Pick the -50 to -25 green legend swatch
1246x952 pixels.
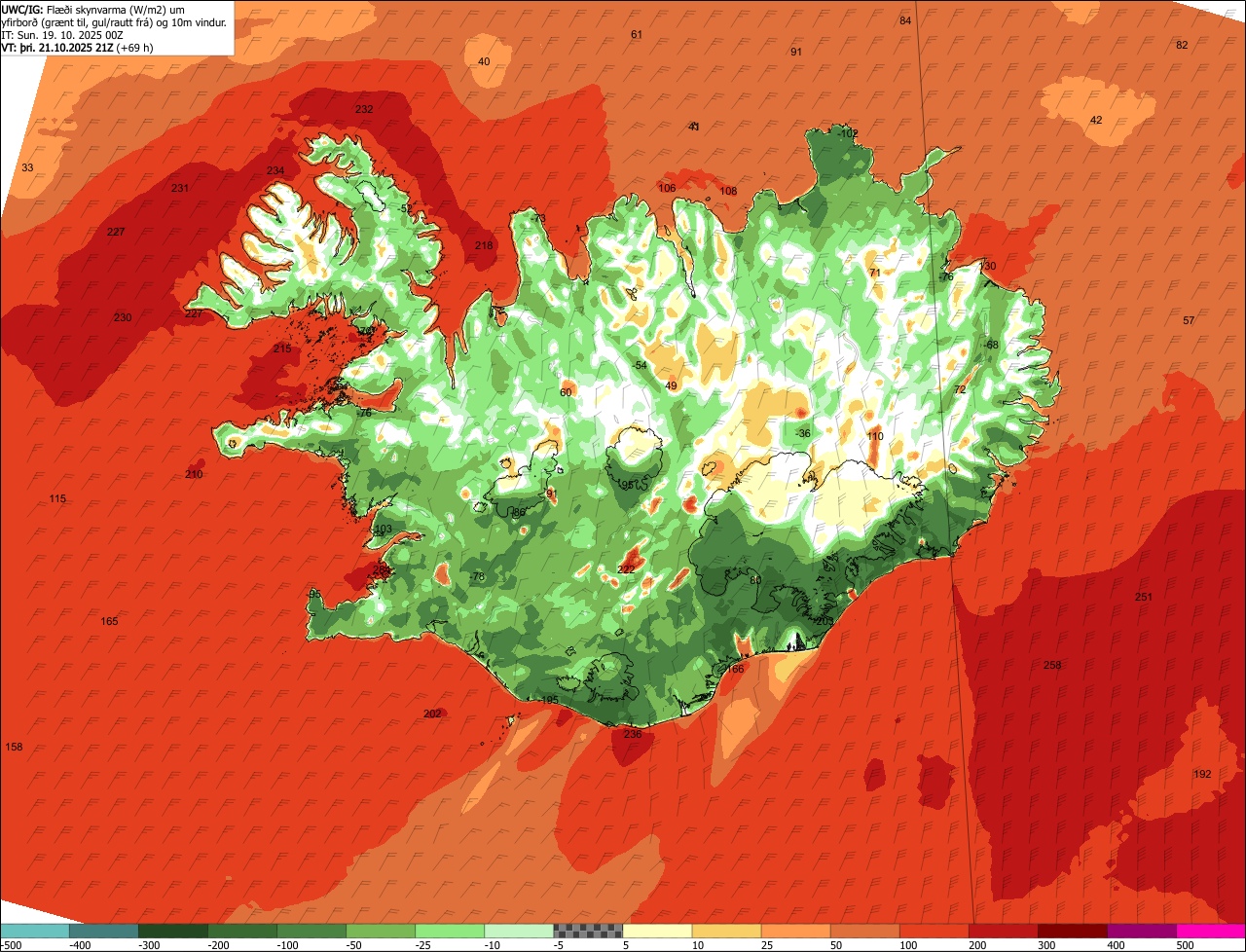[381, 931]
